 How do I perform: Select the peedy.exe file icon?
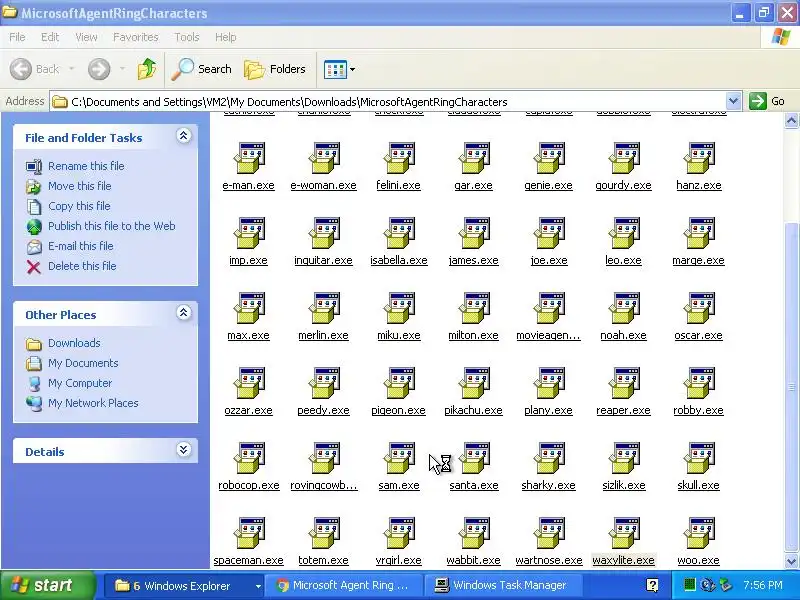(x=324, y=384)
